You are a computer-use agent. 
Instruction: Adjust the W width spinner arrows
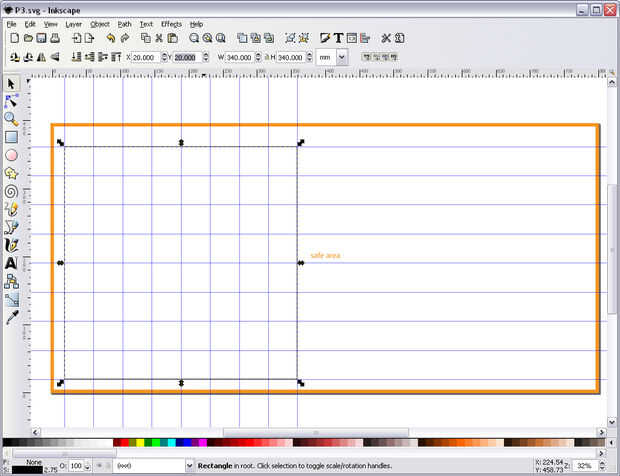pyautogui.click(x=258, y=57)
